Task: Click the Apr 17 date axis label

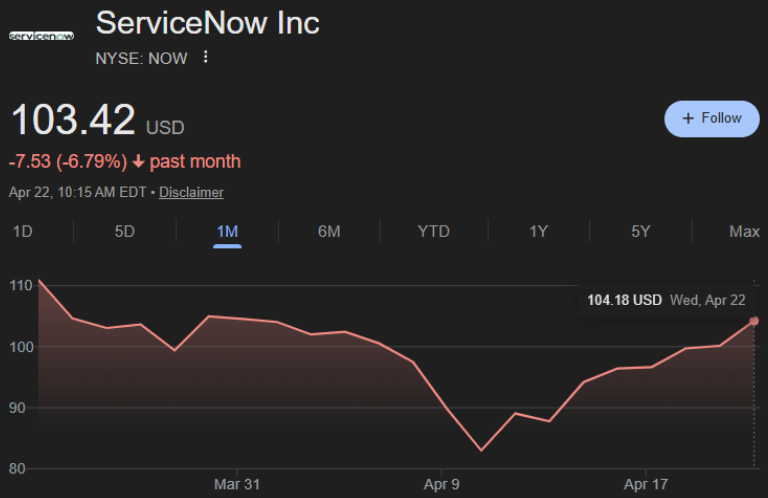Action: pyautogui.click(x=646, y=484)
